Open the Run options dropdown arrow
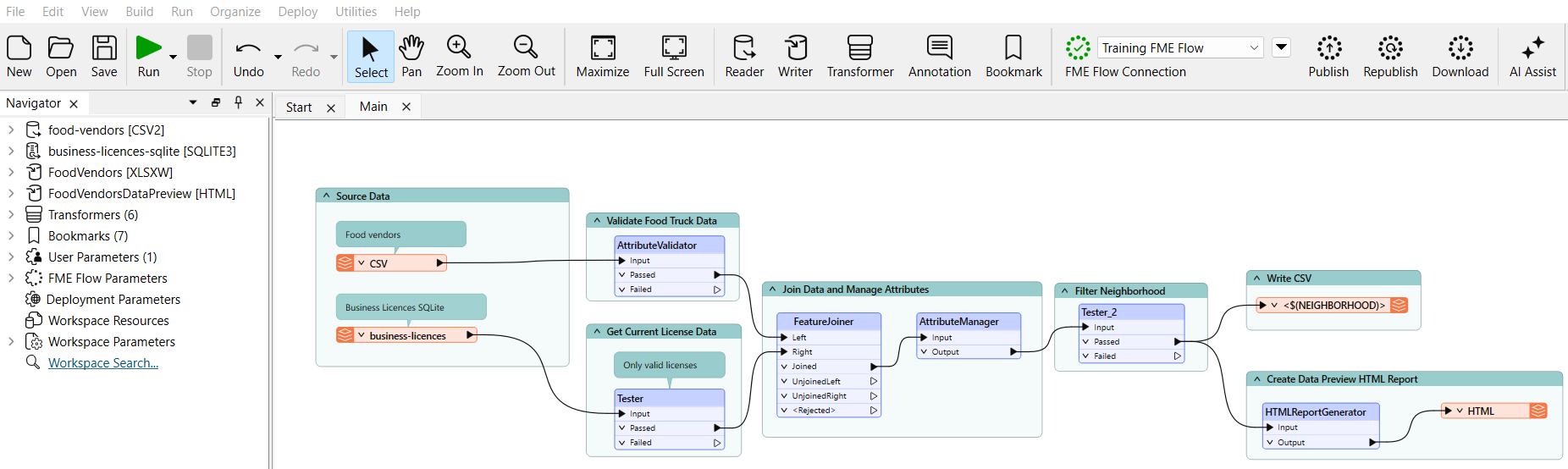The width and height of the screenshot is (1568, 469). [x=174, y=57]
